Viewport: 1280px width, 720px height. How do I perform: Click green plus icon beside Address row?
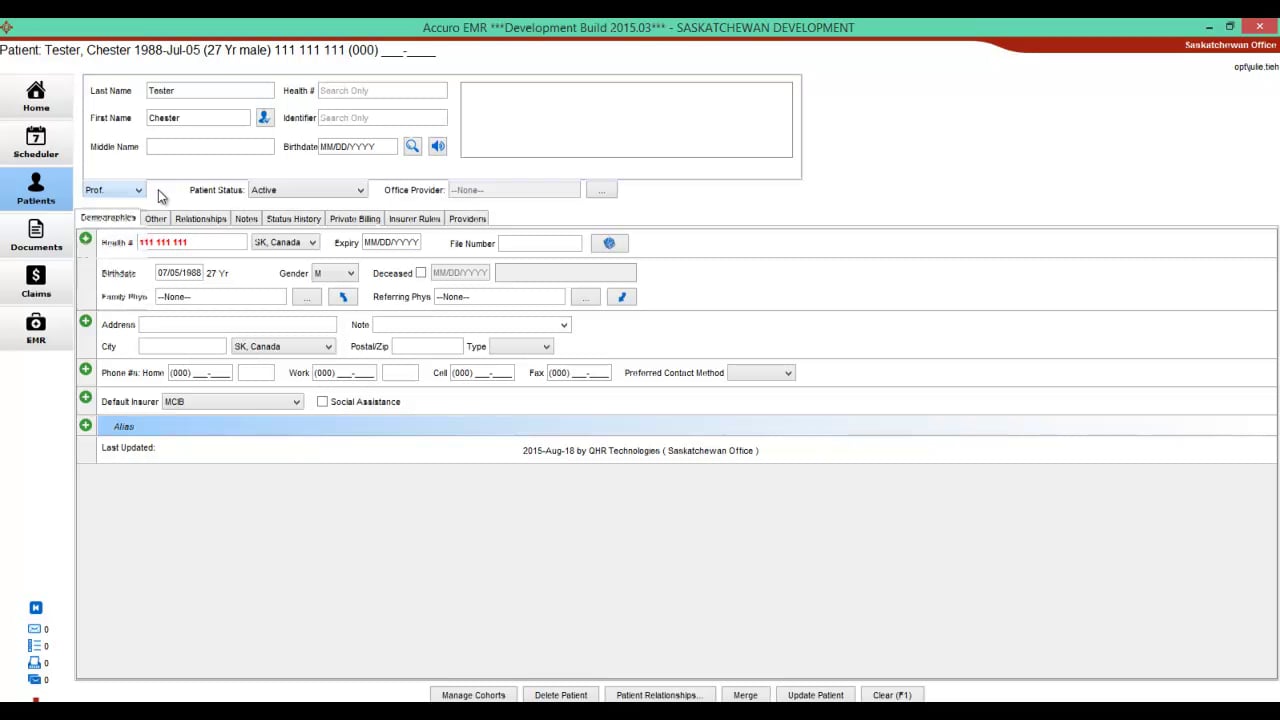(86, 322)
